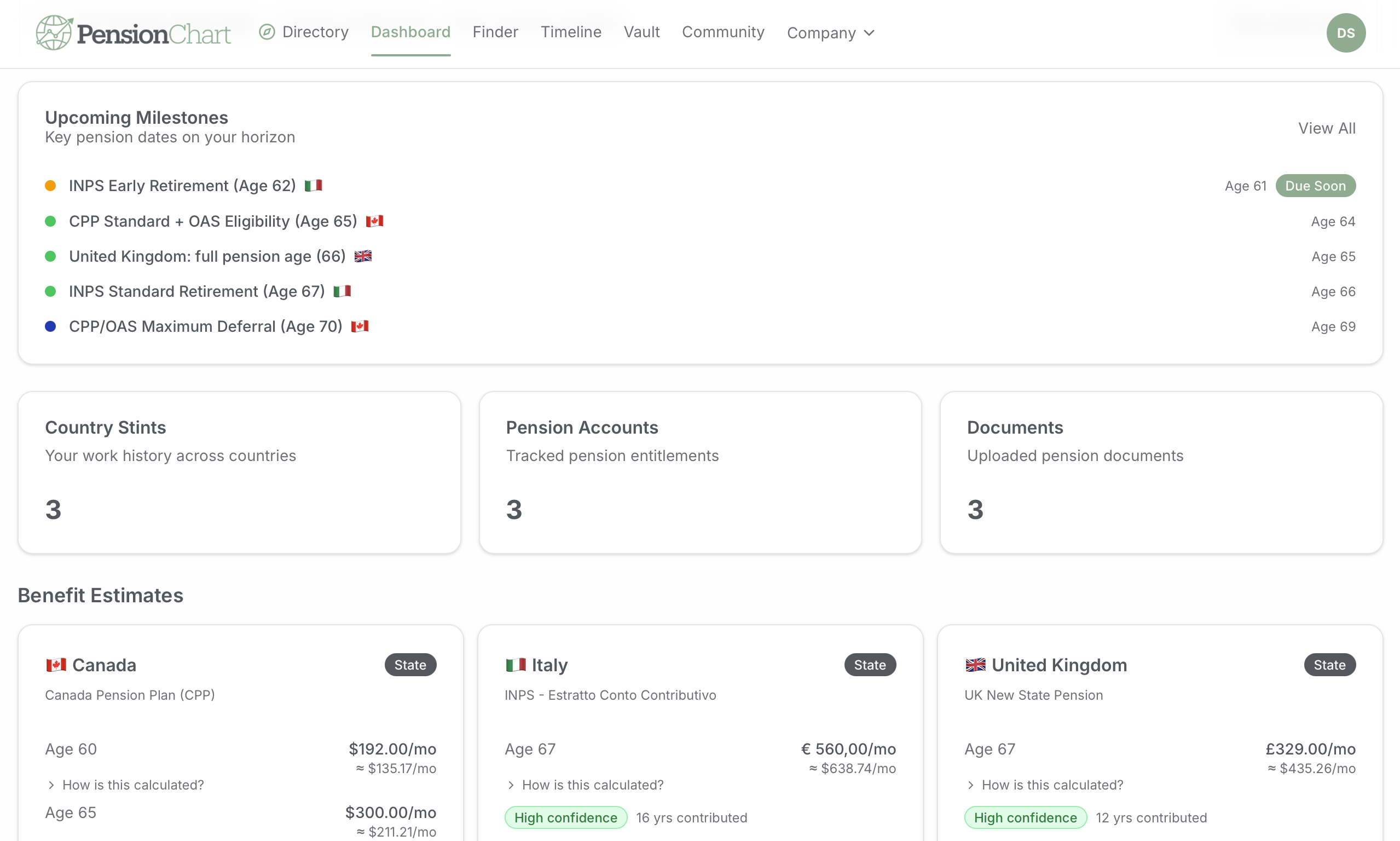
Task: Go to the Directory page
Action: click(304, 32)
